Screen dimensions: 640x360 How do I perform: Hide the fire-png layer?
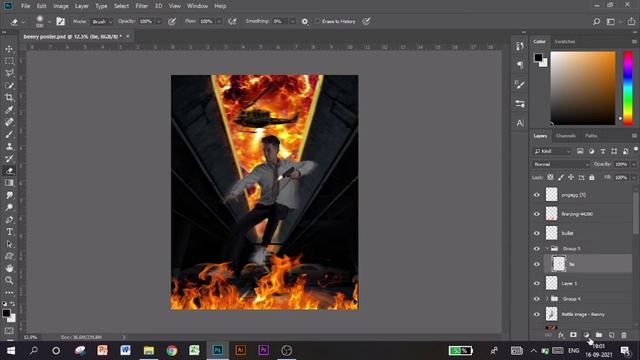pyautogui.click(x=537, y=214)
